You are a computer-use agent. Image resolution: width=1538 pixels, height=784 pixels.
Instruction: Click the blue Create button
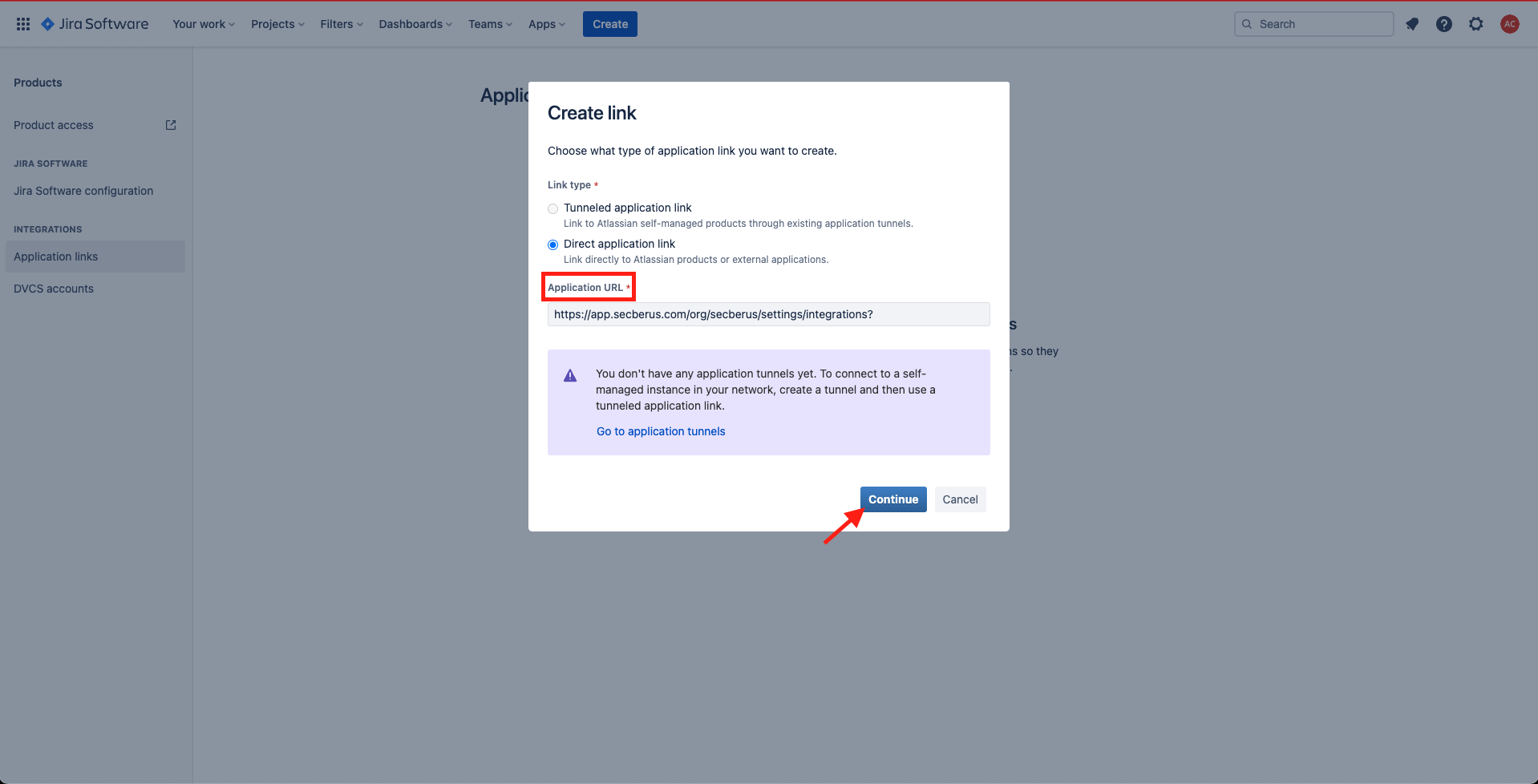pyautogui.click(x=610, y=24)
